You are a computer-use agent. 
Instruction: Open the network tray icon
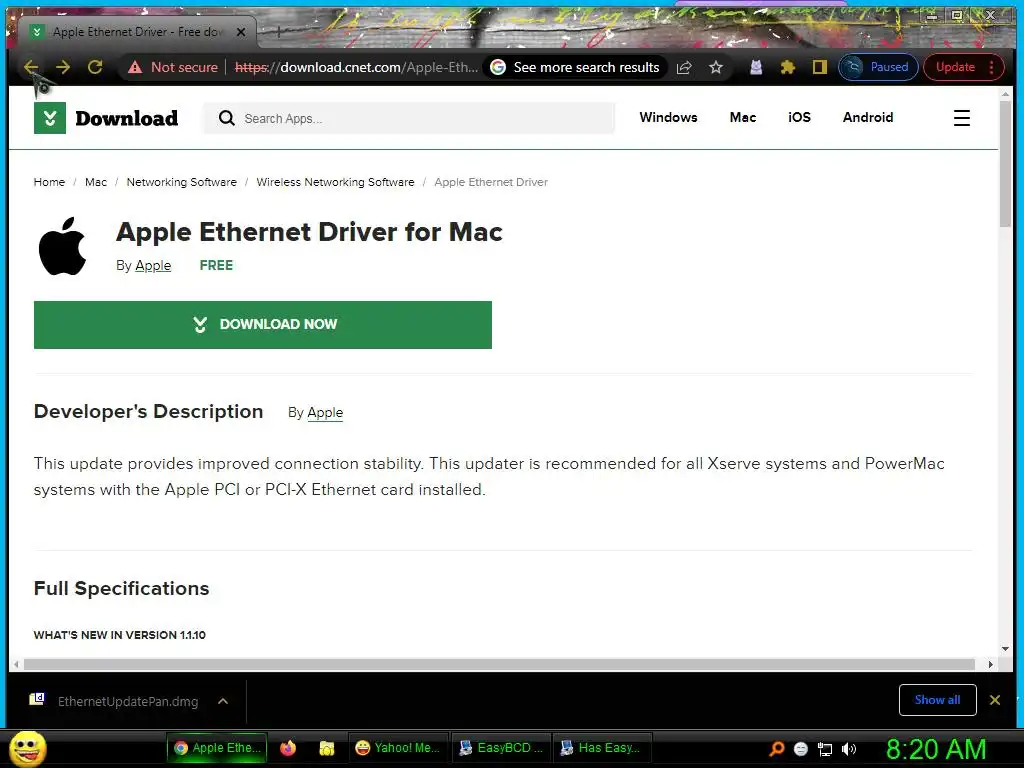pyautogui.click(x=825, y=750)
